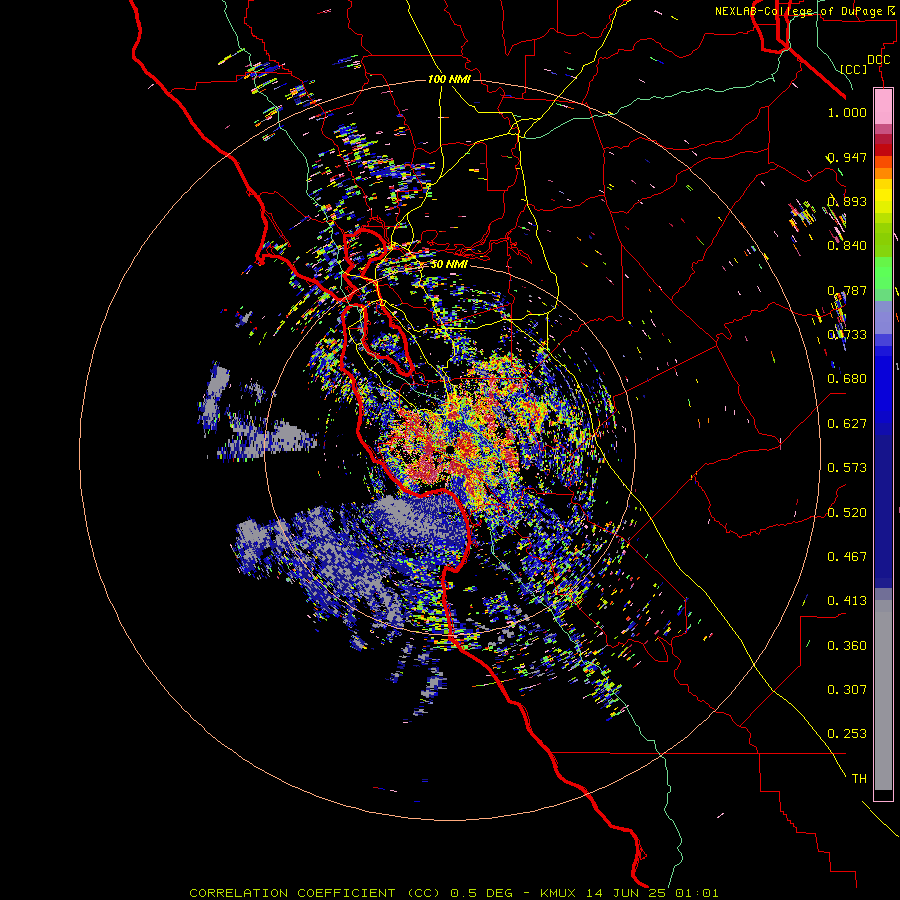Click the 0.413 legend value
900x900 pixels.
[x=847, y=601]
